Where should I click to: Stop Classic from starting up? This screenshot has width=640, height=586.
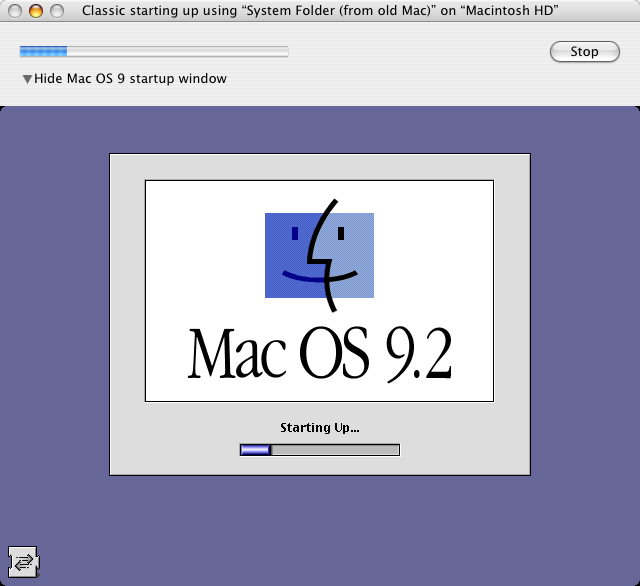click(584, 51)
